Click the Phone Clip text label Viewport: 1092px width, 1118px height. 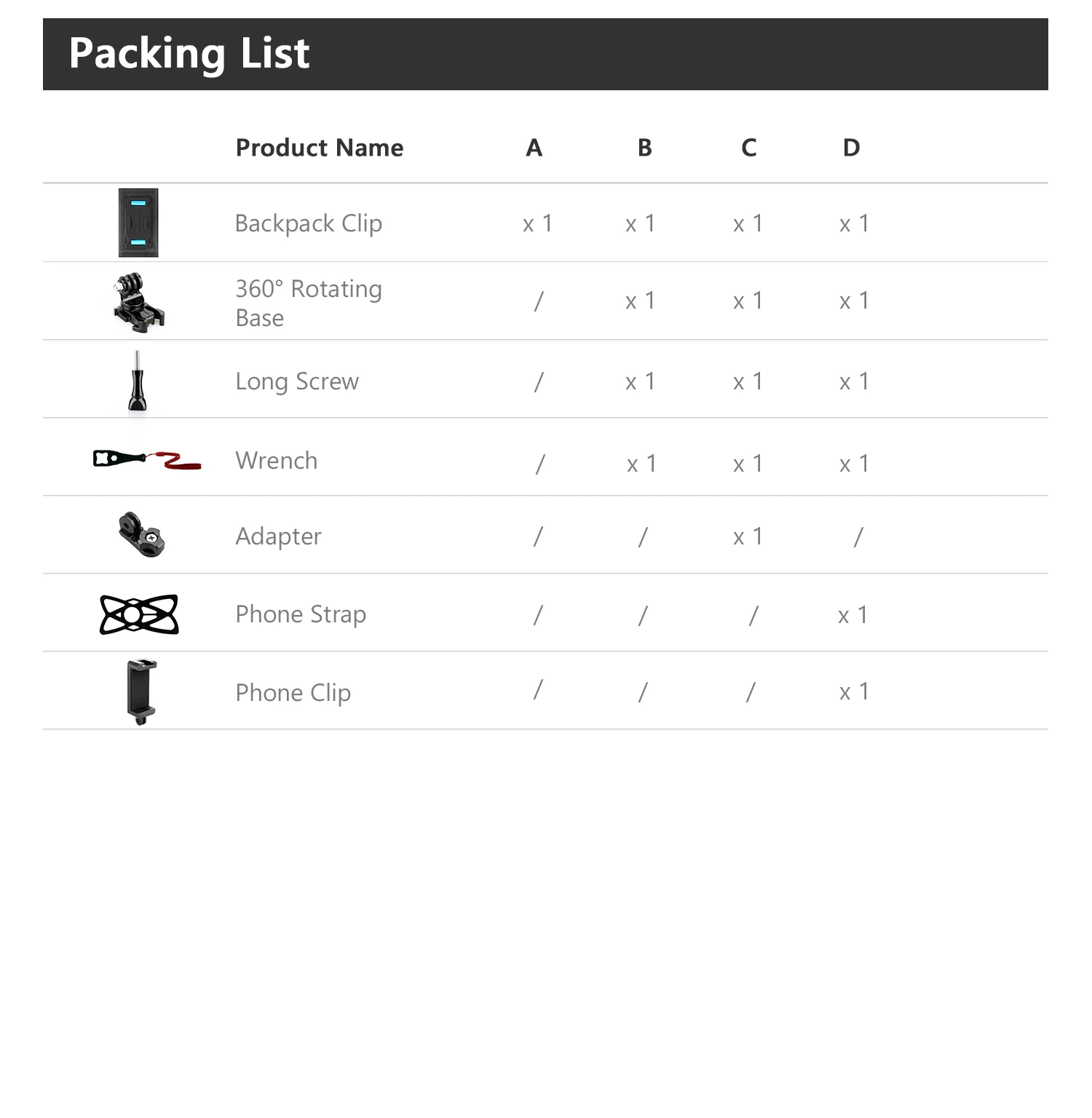pos(293,693)
